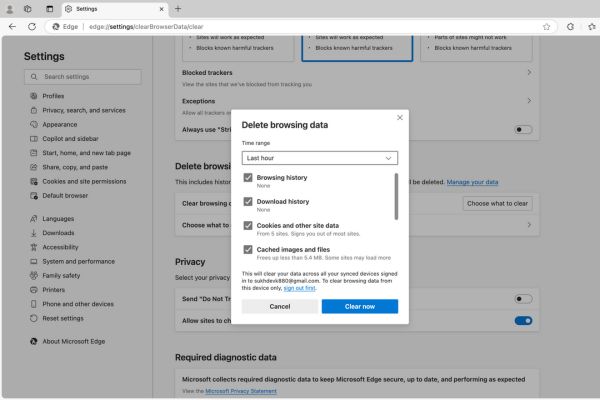600x400 pixels.
Task: Open Microsoft Privacy Statement link
Action: point(241,391)
